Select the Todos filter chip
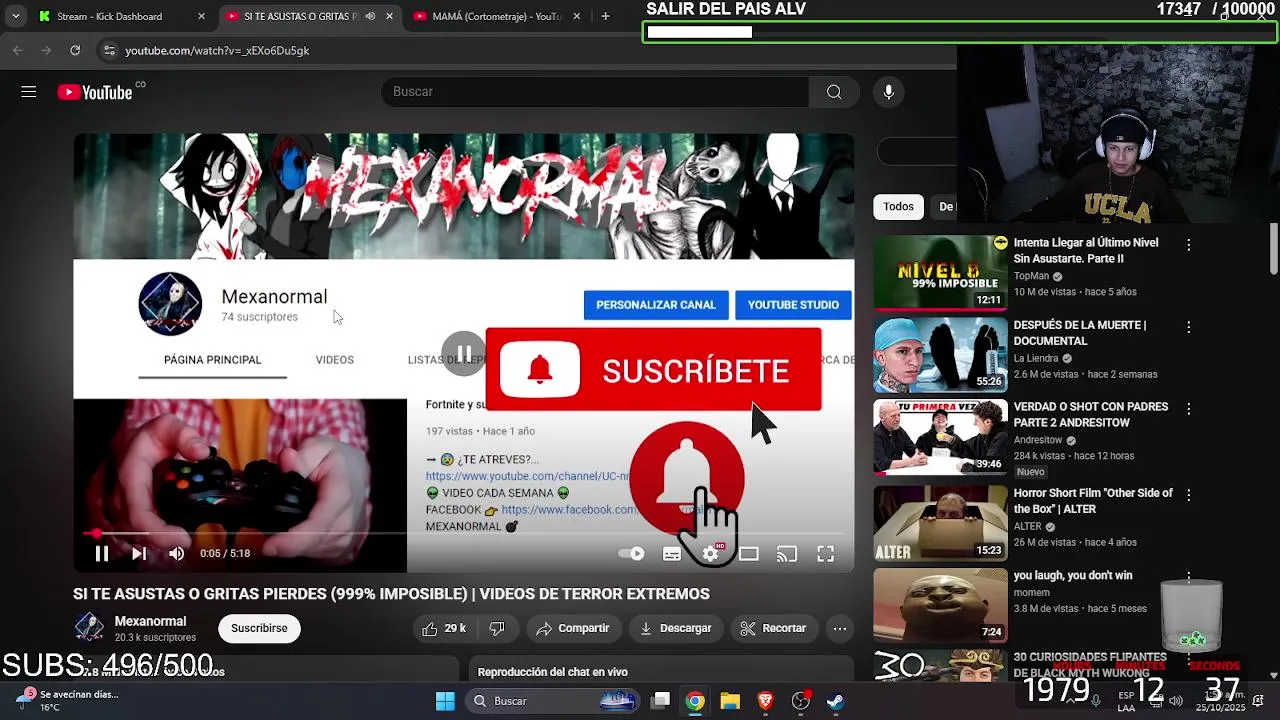 tap(898, 207)
